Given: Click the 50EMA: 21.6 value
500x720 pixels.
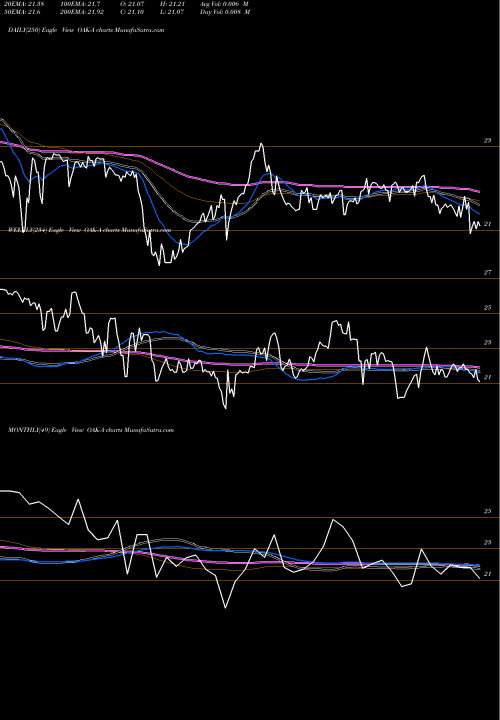Looking at the screenshot, I should coord(22,12).
